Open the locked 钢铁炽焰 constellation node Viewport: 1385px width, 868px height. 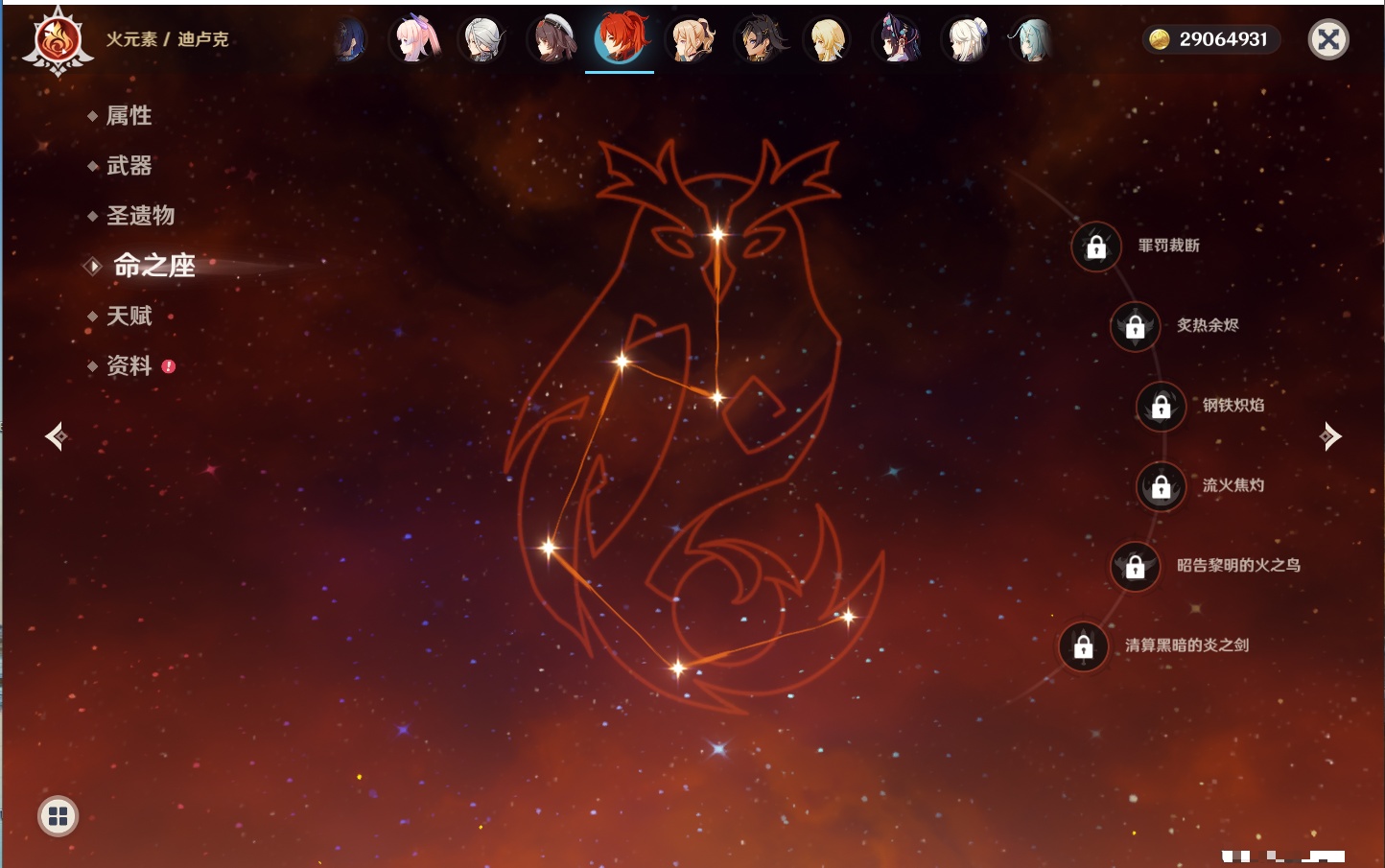[x=1161, y=407]
